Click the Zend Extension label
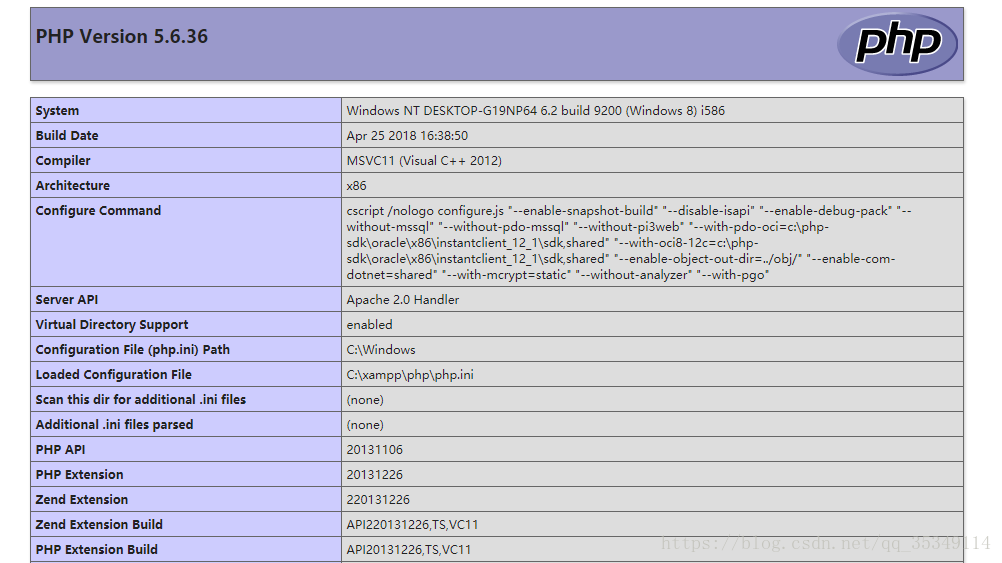 click(x=82, y=499)
